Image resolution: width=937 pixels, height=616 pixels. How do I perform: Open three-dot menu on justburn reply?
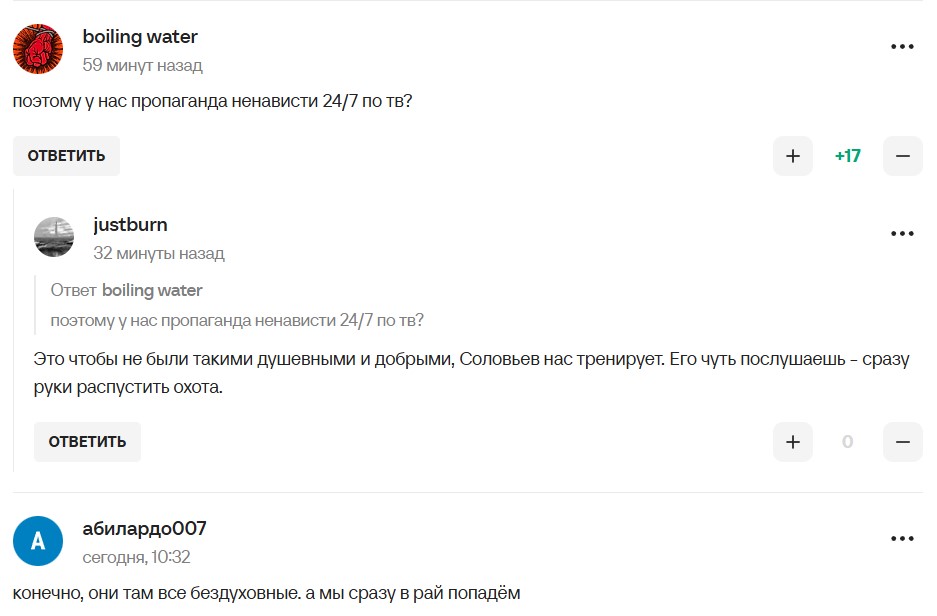coord(902,234)
